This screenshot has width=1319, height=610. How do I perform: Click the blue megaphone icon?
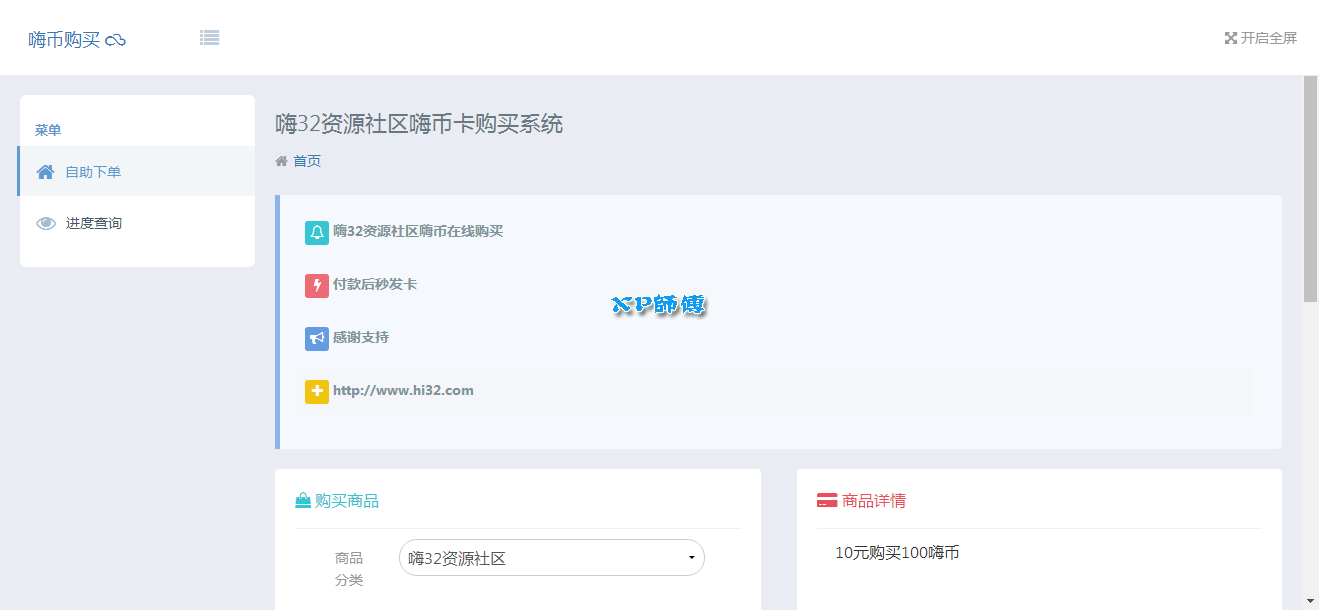point(317,338)
